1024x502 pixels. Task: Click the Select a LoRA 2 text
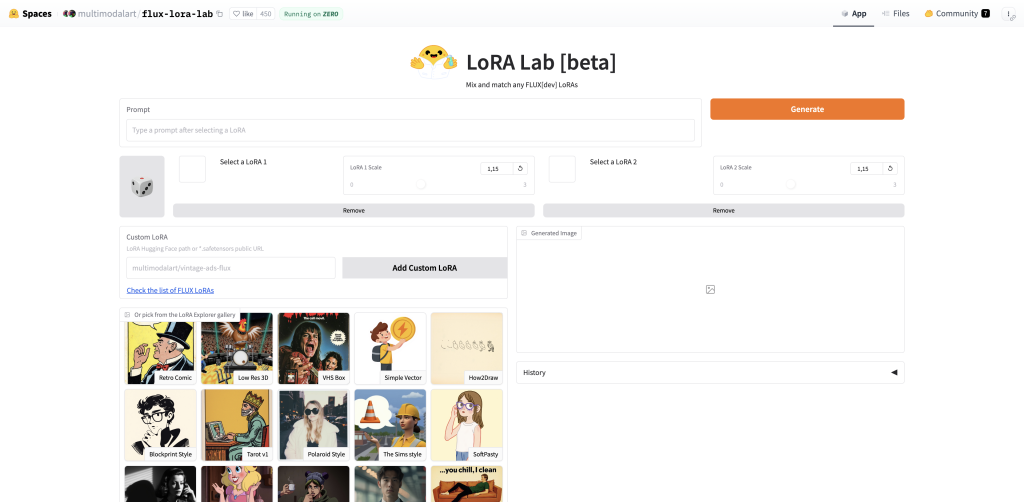[x=613, y=162]
